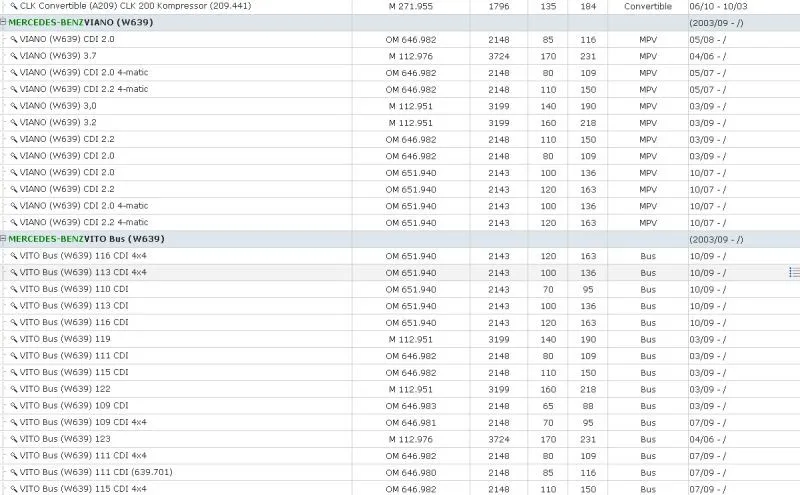Click magnifier icon for CLK Convertible (A209) row
800x495 pixels.
point(14,6)
